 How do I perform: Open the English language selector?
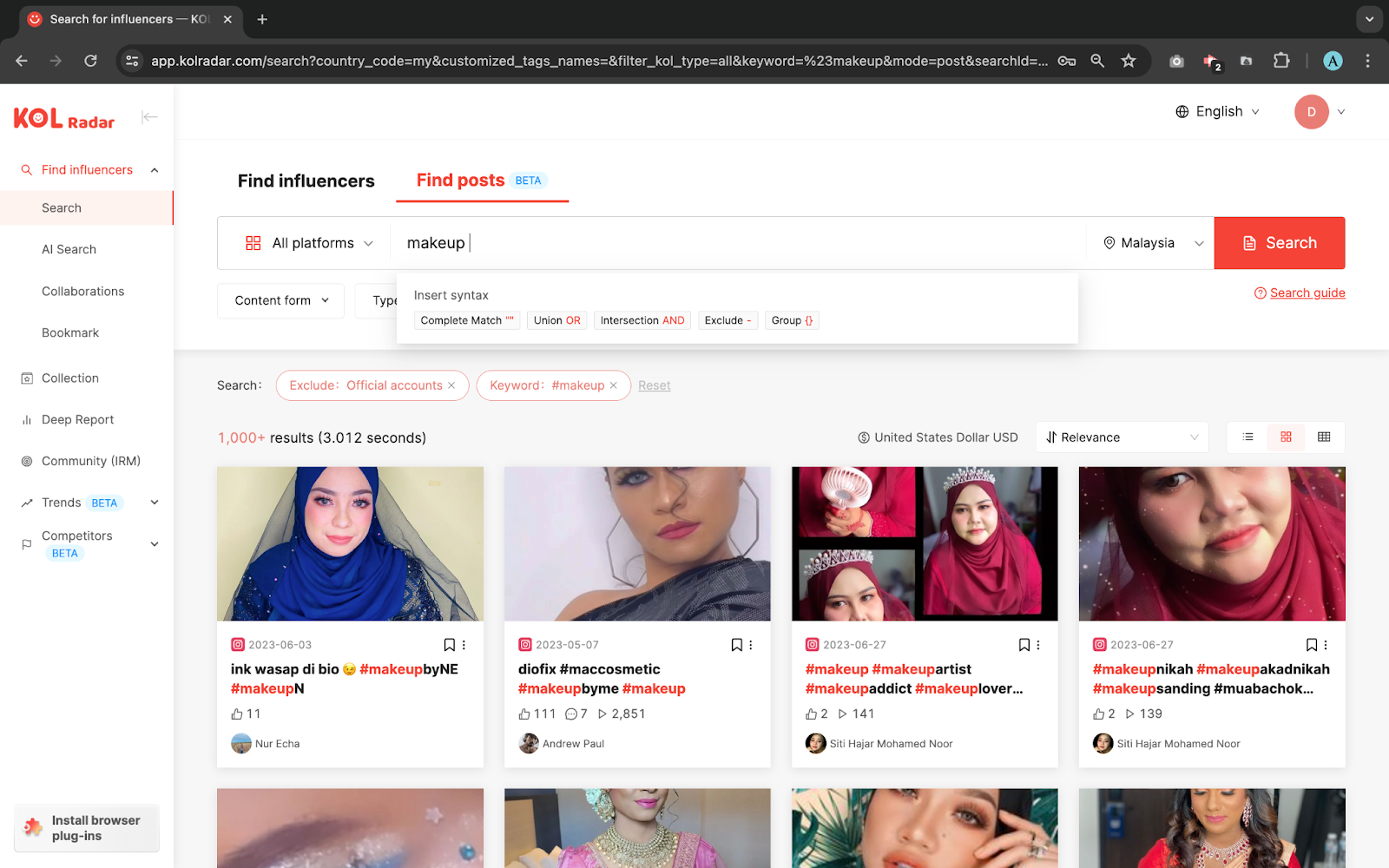pyautogui.click(x=1217, y=112)
